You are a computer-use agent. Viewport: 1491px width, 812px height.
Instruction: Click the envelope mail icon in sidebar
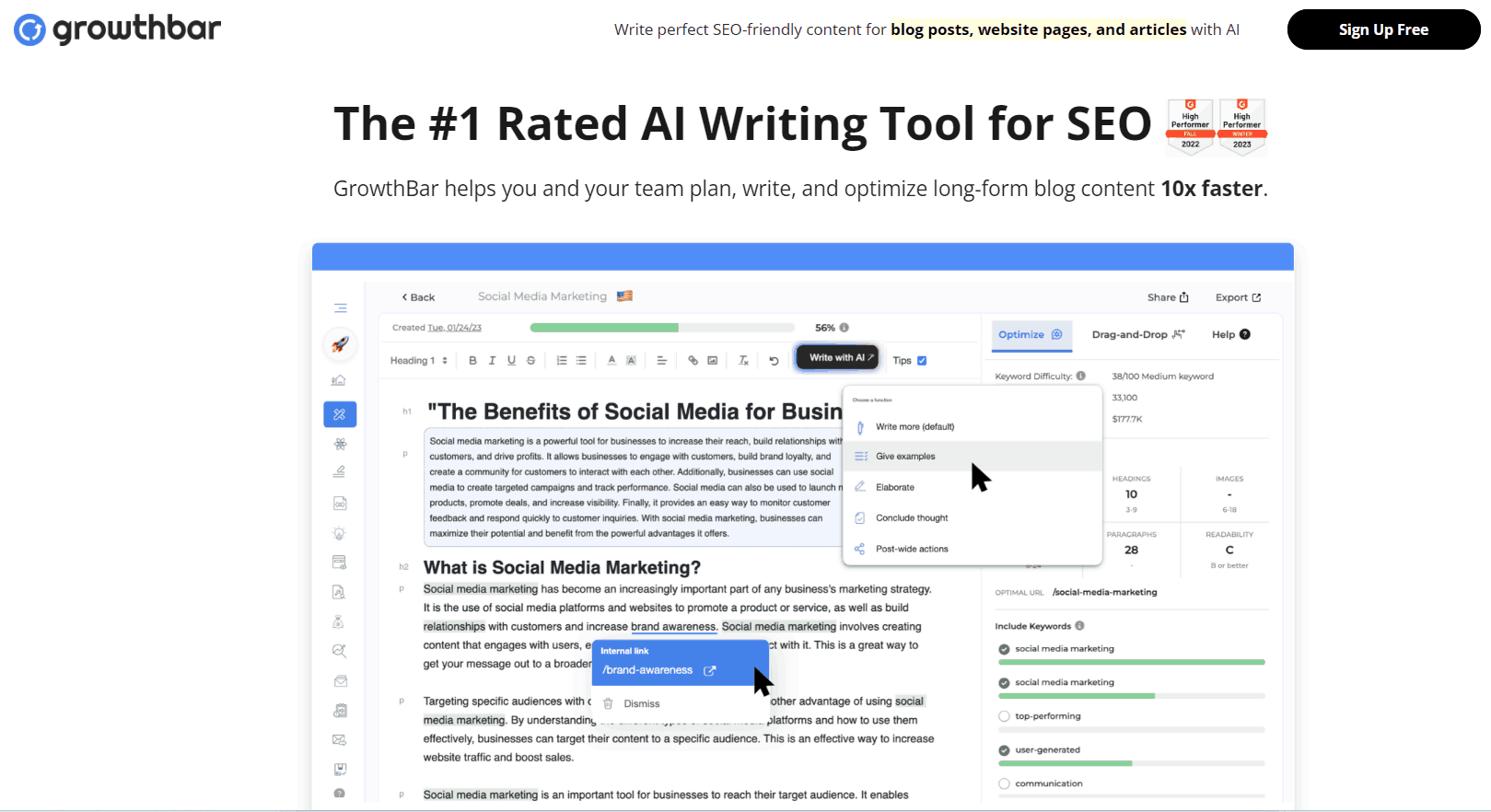340,681
